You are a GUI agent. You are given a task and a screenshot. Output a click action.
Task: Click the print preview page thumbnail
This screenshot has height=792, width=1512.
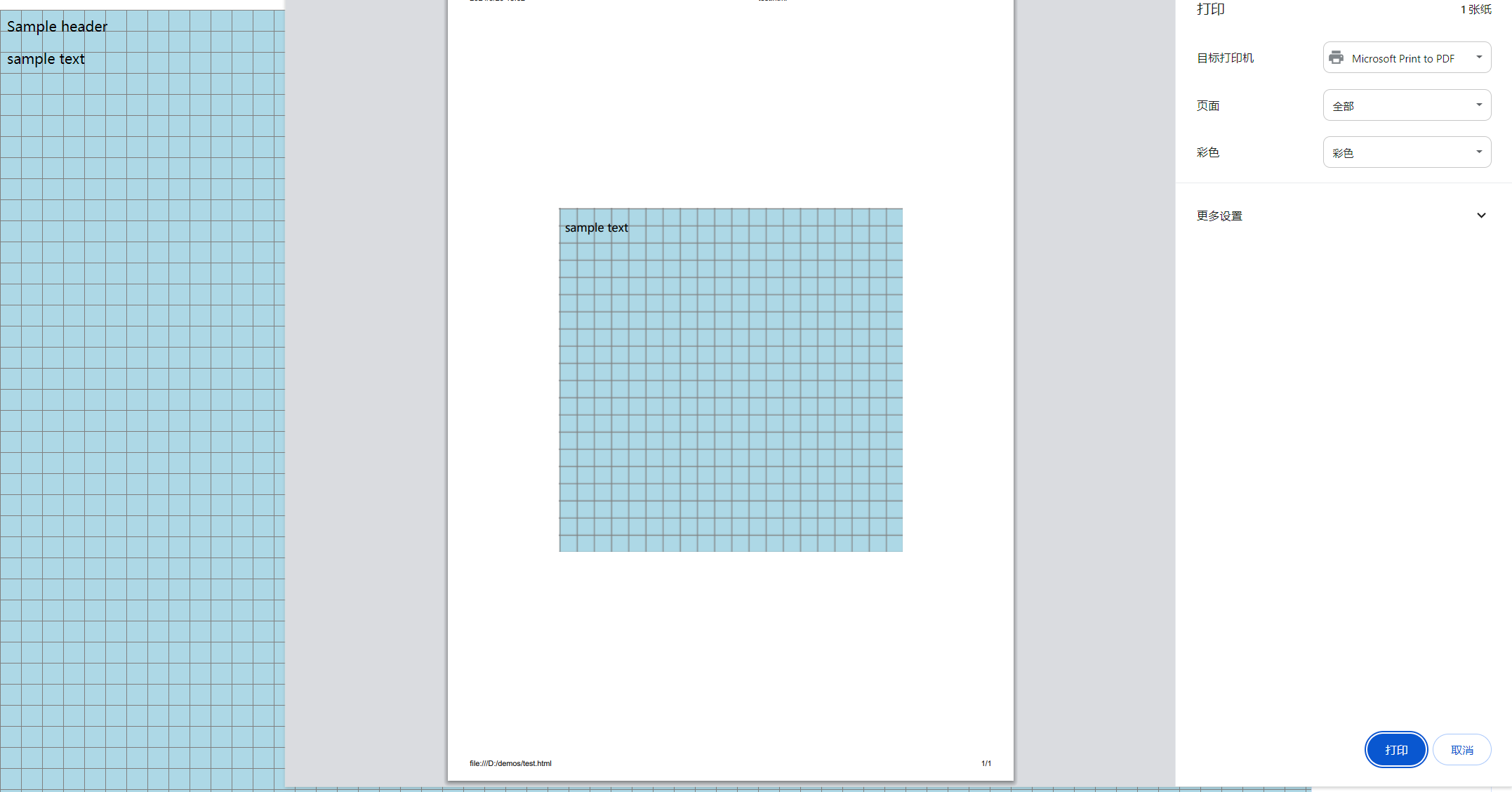pos(730,390)
